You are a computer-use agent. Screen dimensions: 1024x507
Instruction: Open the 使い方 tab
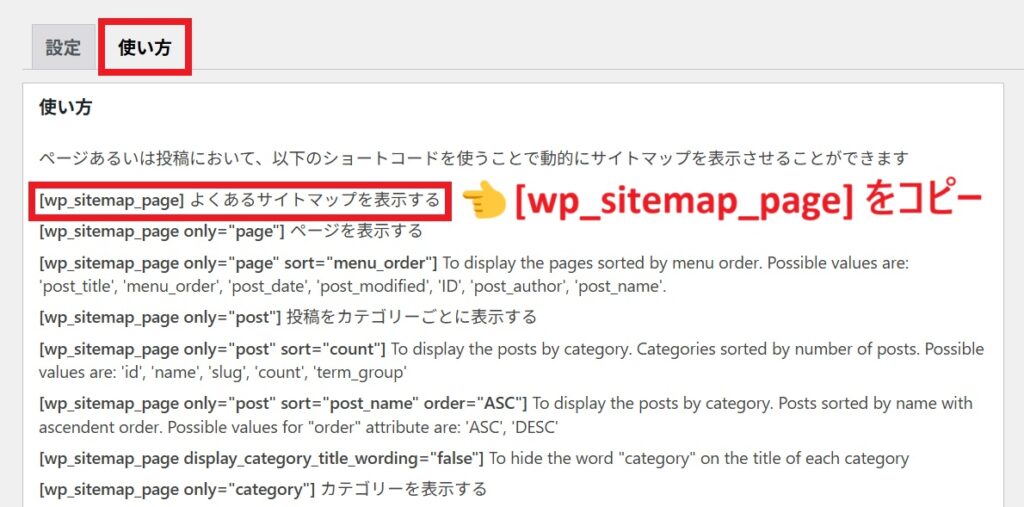[144, 48]
